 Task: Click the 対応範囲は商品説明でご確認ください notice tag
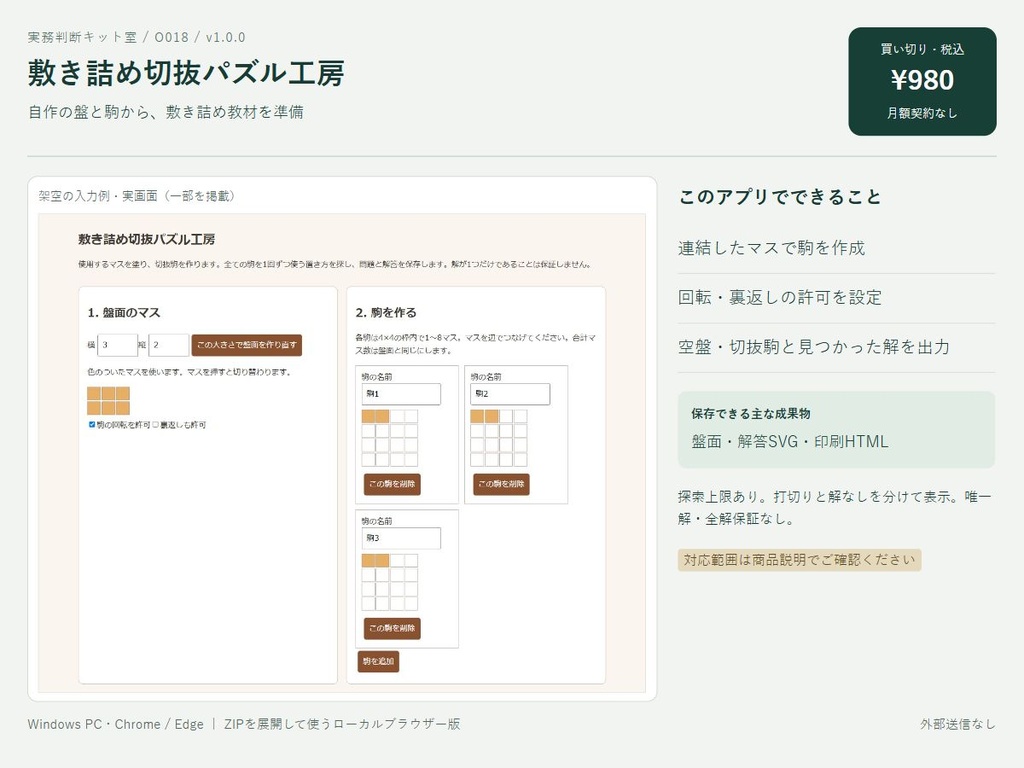coord(799,560)
